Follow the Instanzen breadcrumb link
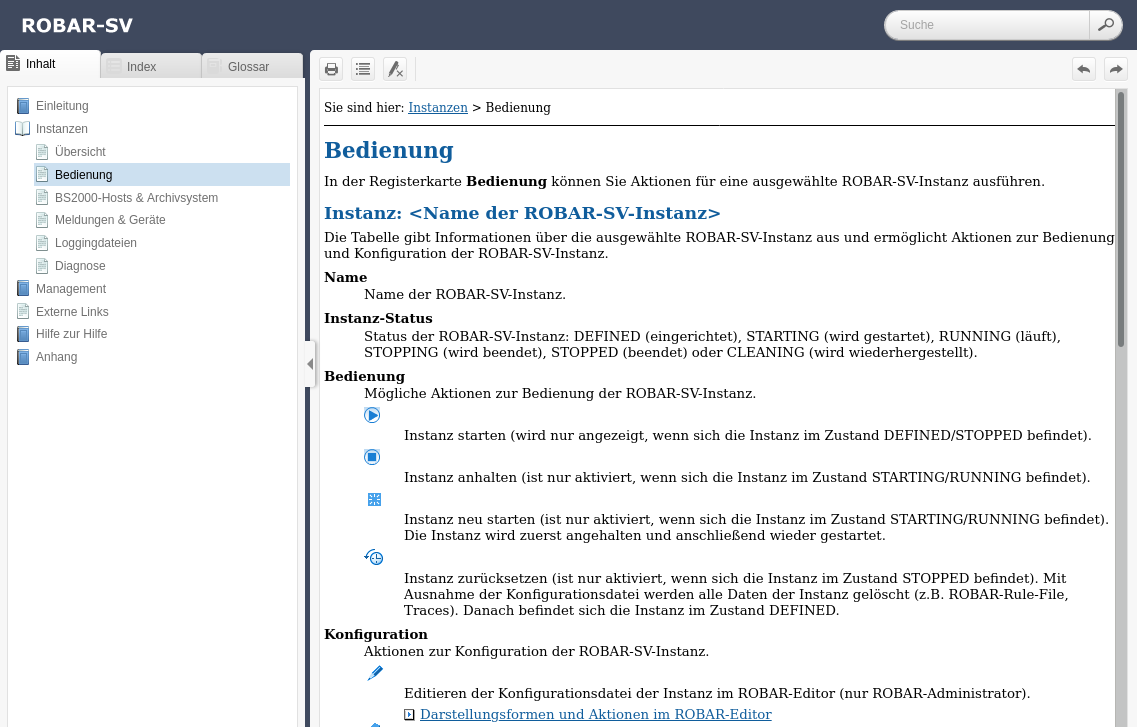Image resolution: width=1137 pixels, height=727 pixels. [438, 107]
